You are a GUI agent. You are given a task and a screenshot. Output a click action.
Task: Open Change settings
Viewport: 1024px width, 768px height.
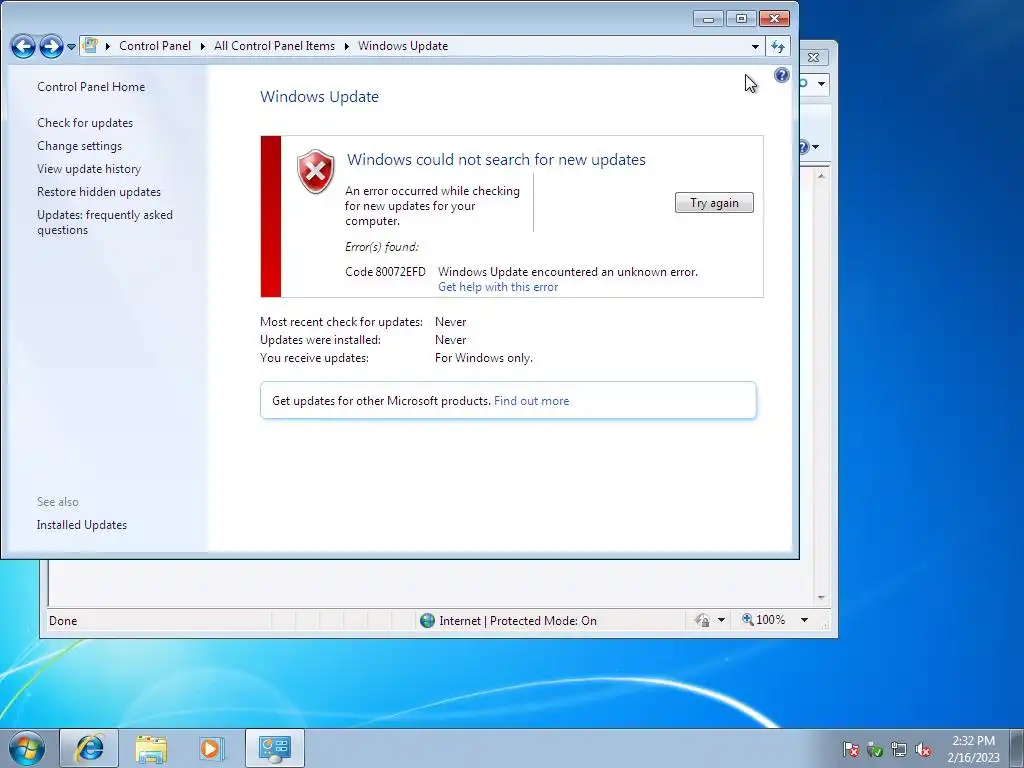click(x=79, y=146)
